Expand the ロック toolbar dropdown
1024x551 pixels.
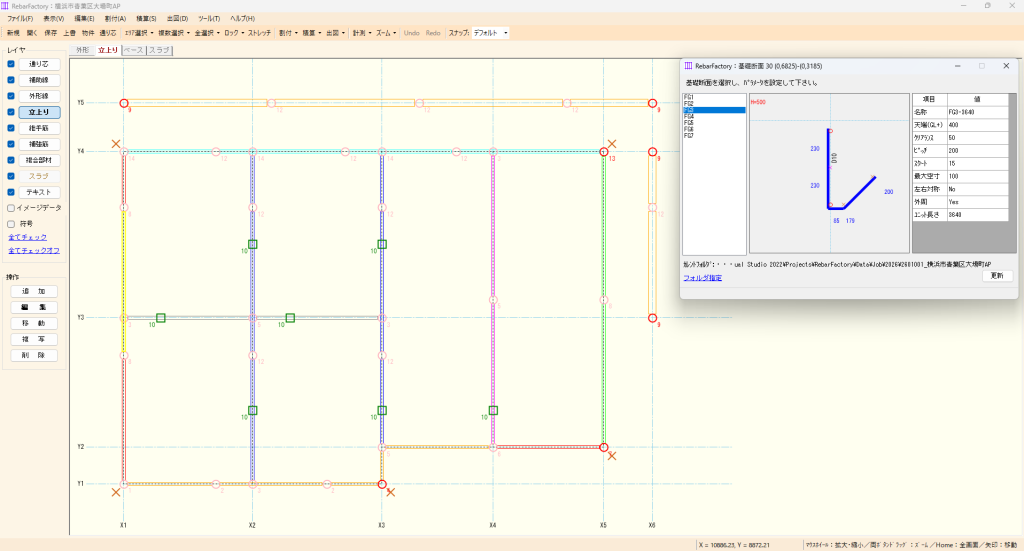pos(233,33)
